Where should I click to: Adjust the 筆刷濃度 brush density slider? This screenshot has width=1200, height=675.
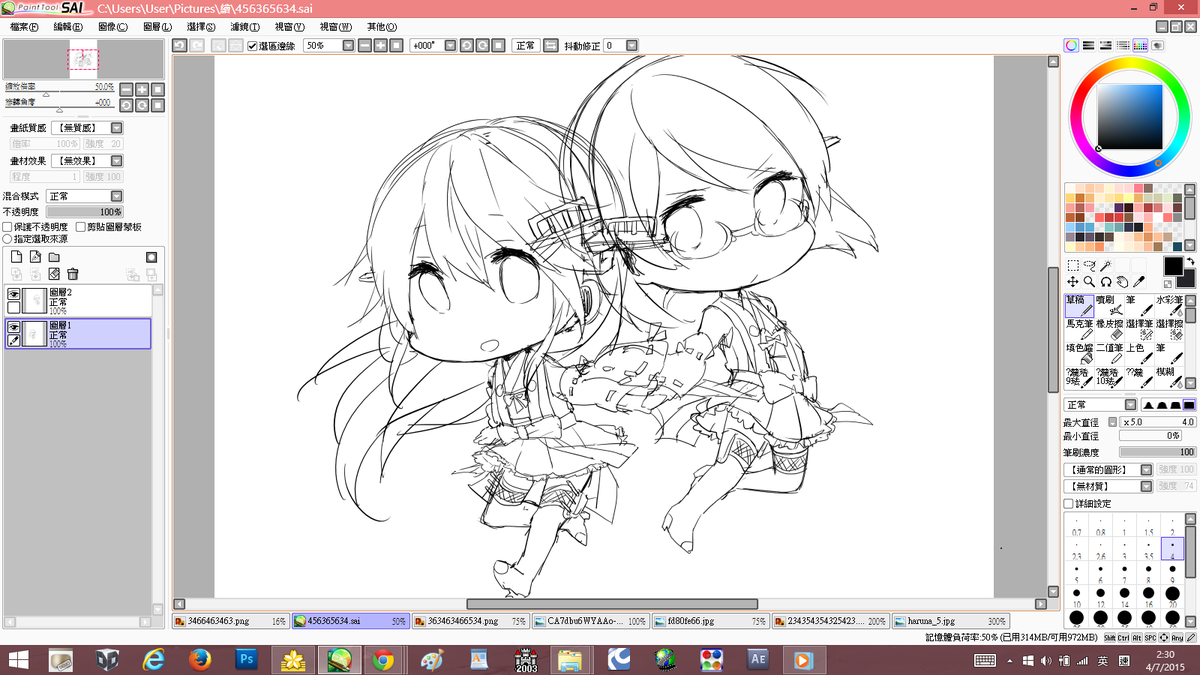coord(1157,452)
